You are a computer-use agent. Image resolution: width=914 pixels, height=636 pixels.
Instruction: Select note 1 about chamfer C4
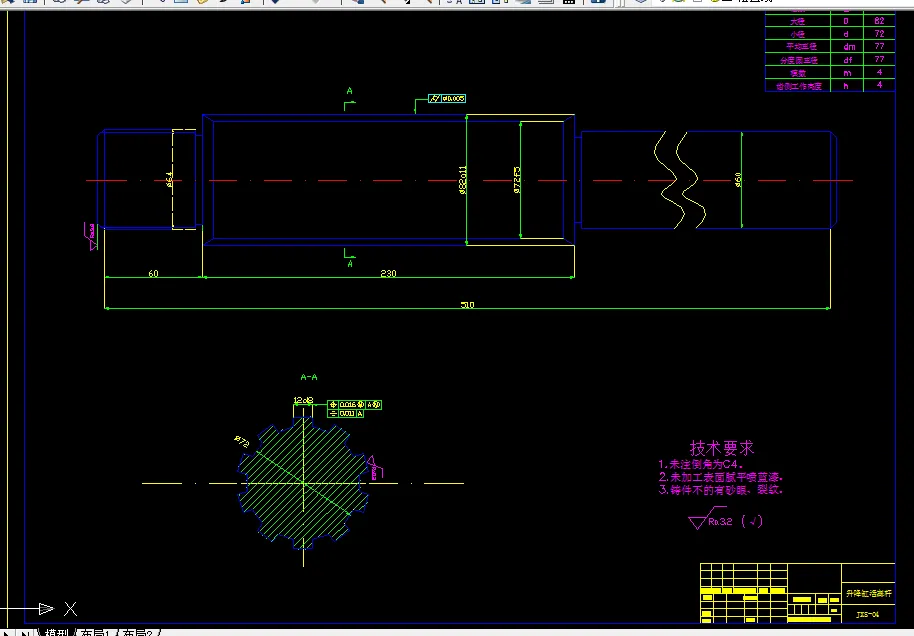coord(701,465)
